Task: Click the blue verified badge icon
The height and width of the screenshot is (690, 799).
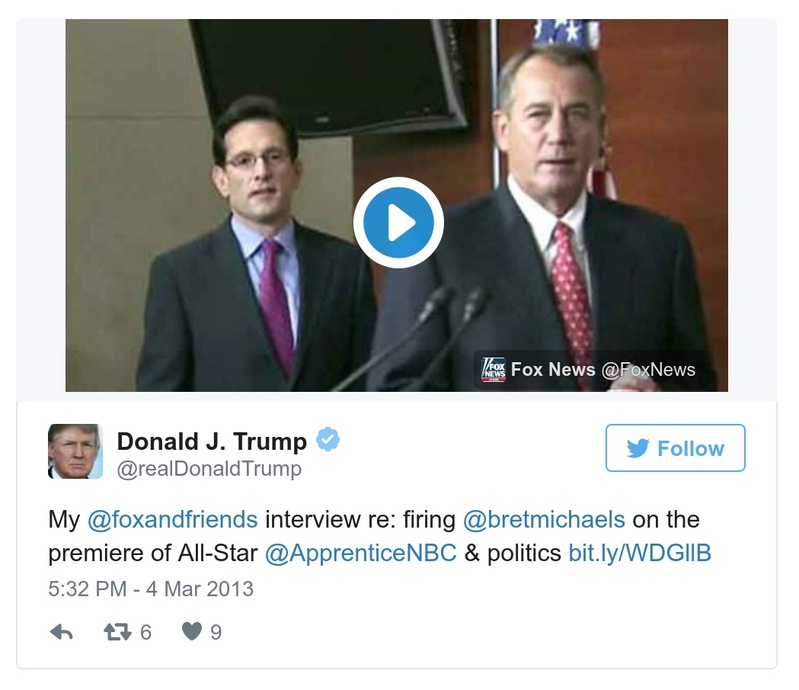Action: [x=328, y=440]
